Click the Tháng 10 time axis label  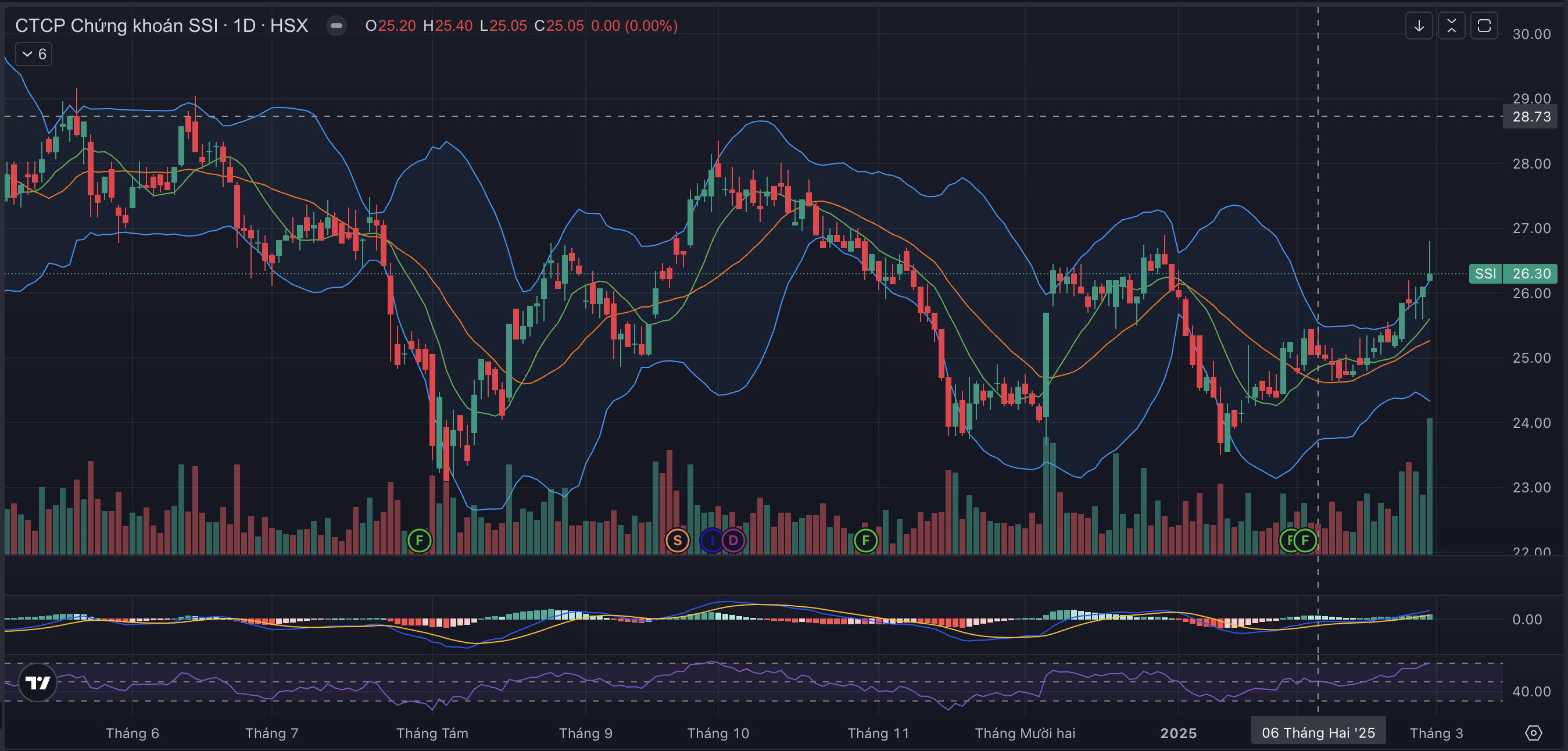pos(718,733)
